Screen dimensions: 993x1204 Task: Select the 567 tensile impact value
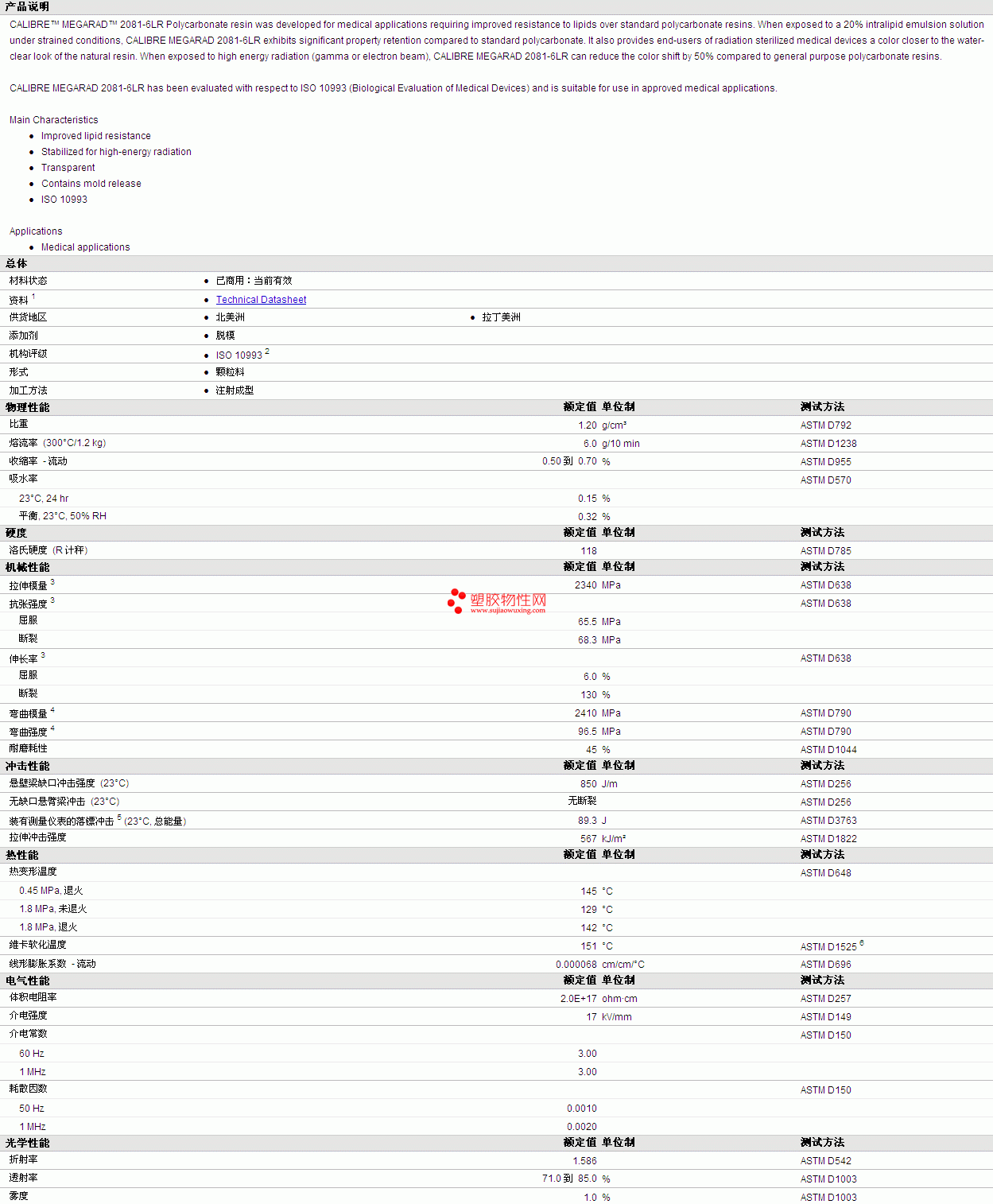coord(589,839)
